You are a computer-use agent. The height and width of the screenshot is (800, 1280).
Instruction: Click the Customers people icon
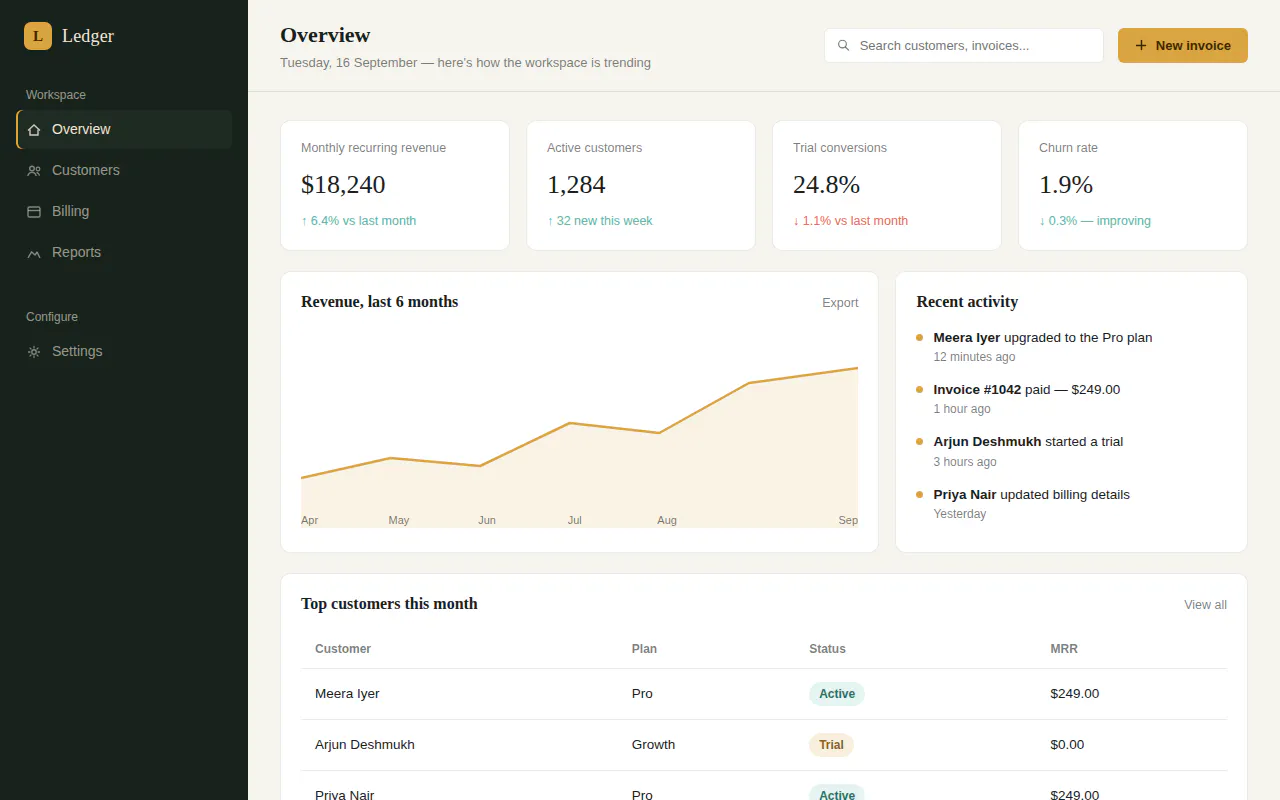pyautogui.click(x=34, y=171)
